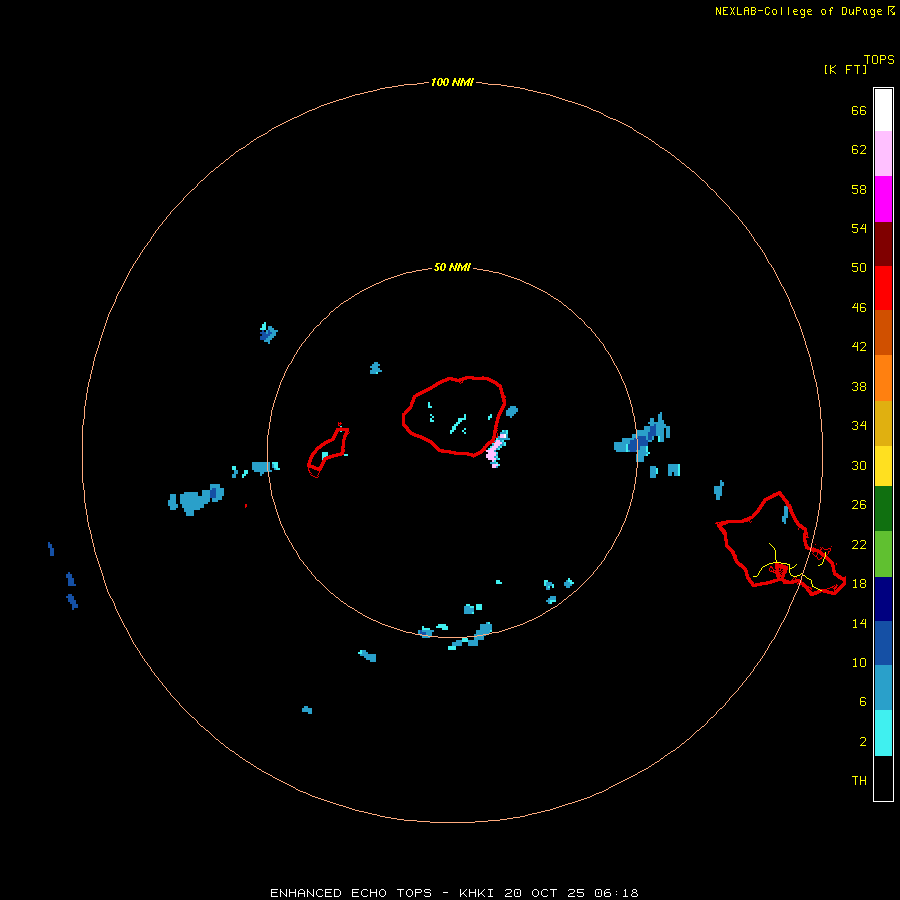Click legend value 26
The image size is (900, 900).
pyautogui.click(x=859, y=505)
